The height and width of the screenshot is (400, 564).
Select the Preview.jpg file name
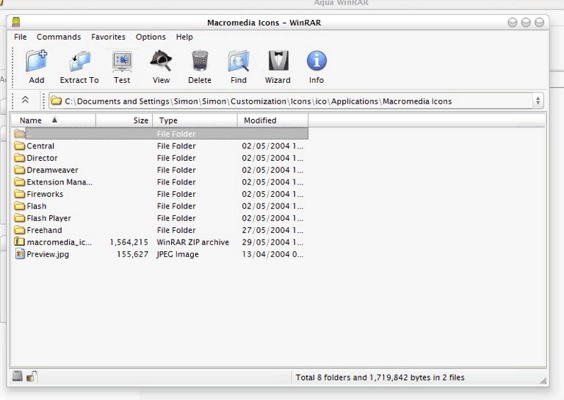click(48, 254)
